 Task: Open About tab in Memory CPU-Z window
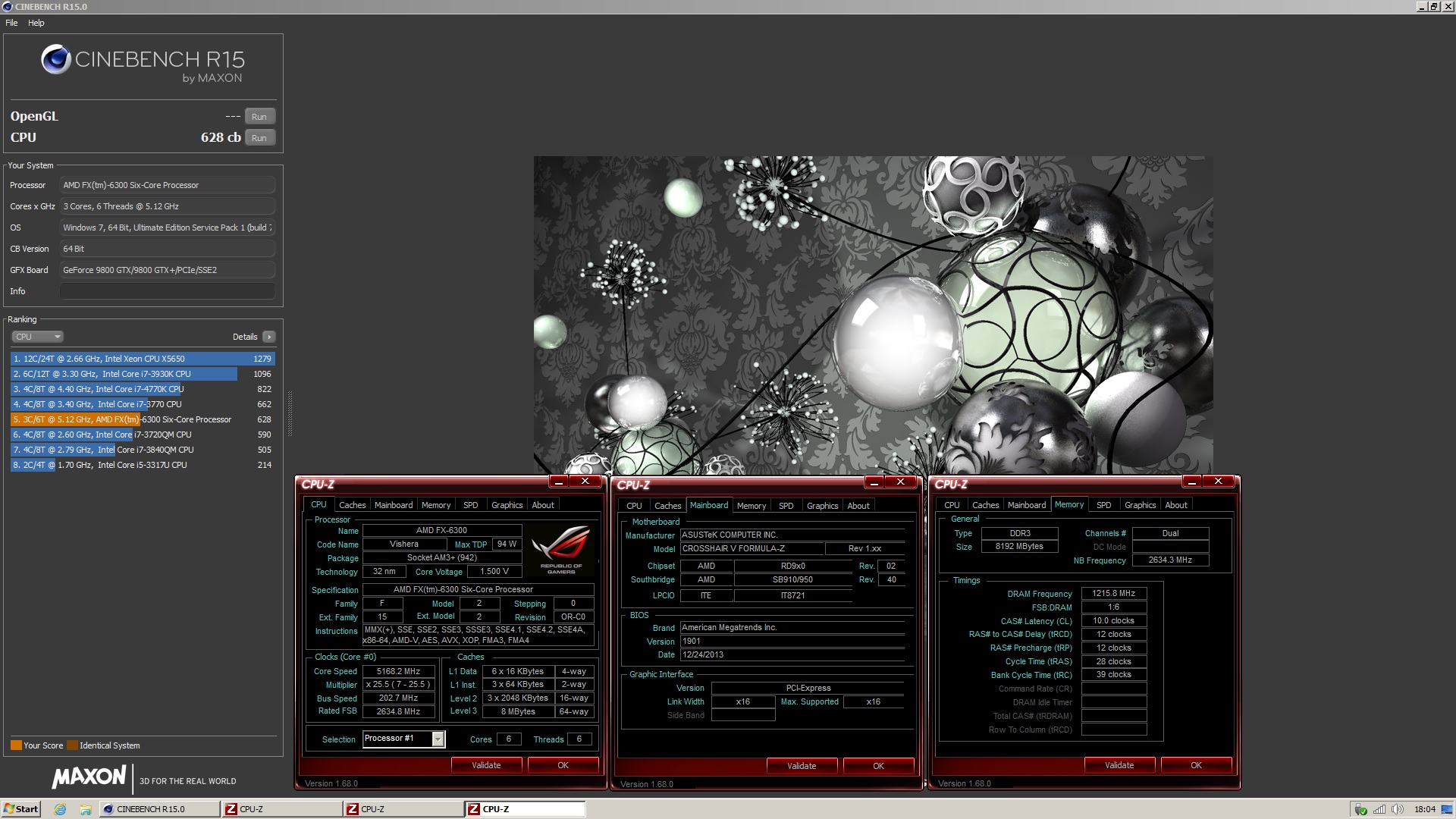click(1176, 505)
